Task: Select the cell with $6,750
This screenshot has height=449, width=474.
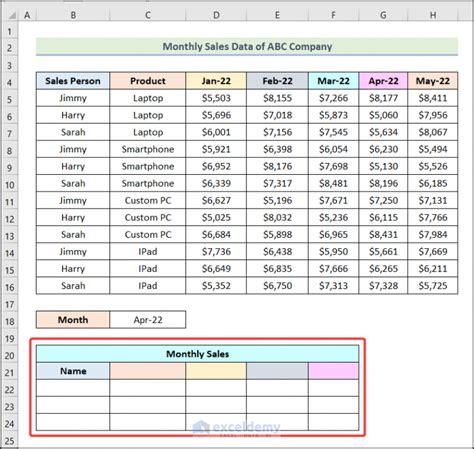Action: tap(277, 286)
